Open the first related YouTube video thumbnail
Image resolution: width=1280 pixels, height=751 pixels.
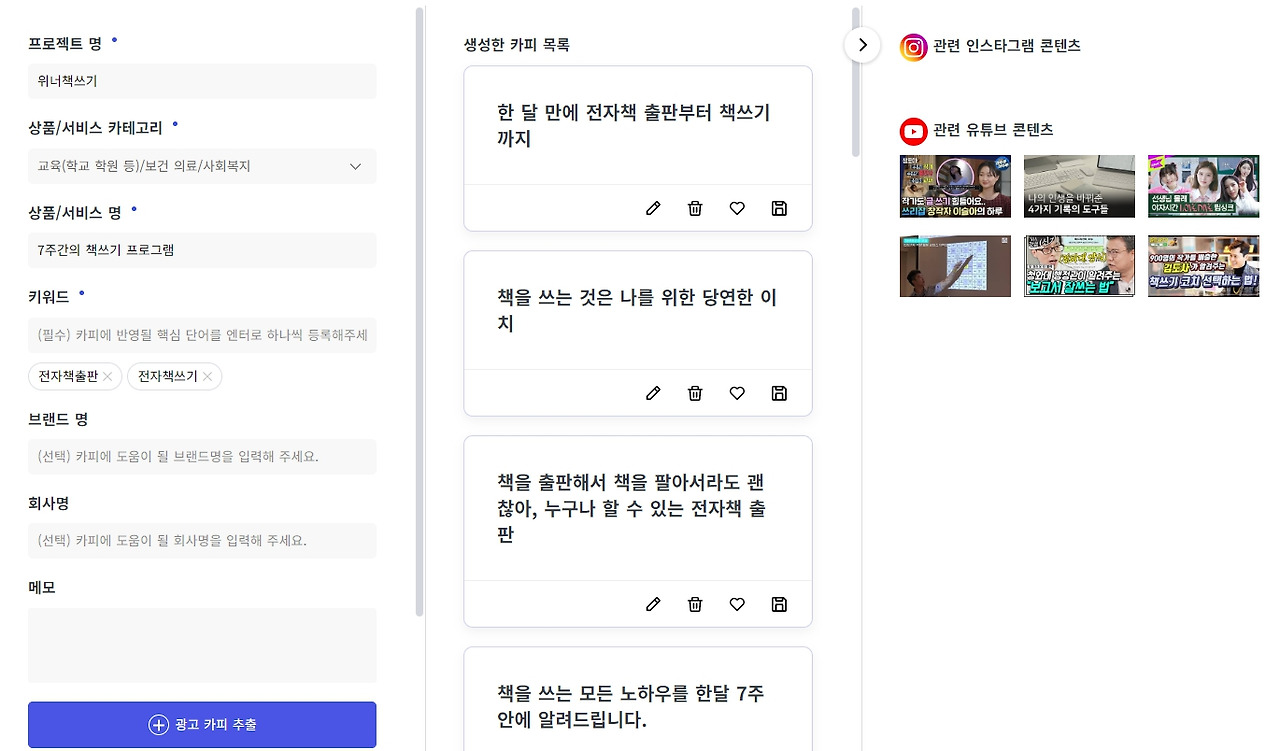tap(955, 186)
